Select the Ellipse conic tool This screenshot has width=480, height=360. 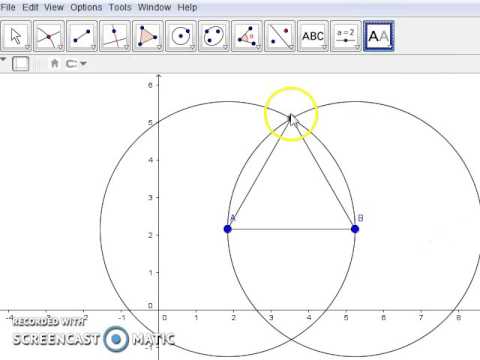click(x=214, y=36)
